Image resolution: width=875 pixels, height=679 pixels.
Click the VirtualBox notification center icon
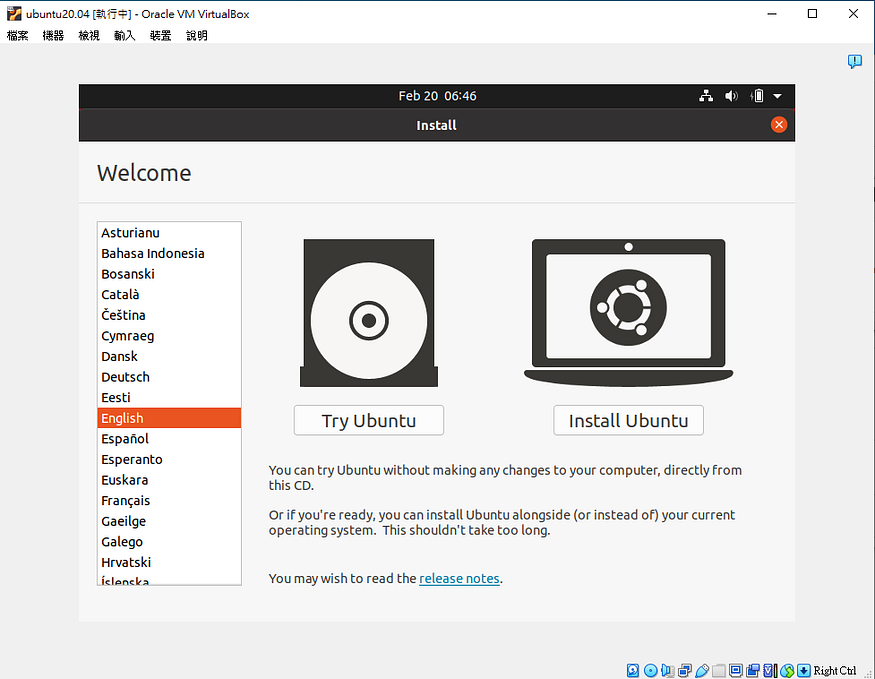(x=854, y=61)
